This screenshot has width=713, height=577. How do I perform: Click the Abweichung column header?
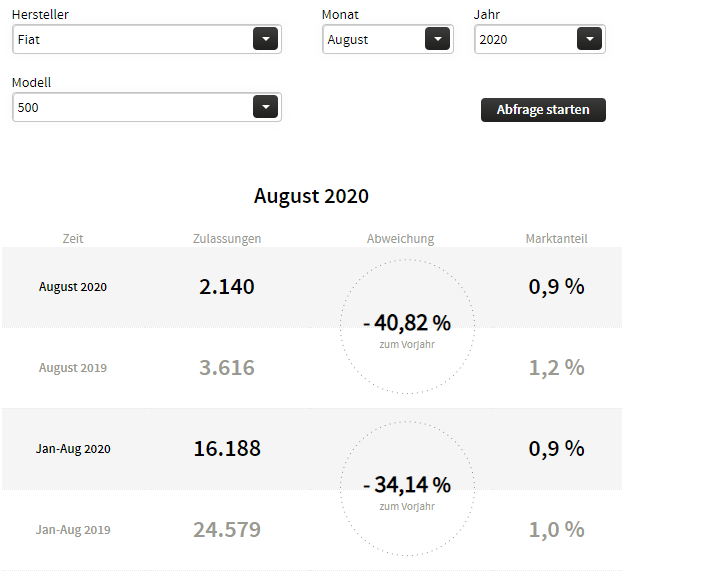pyautogui.click(x=400, y=239)
